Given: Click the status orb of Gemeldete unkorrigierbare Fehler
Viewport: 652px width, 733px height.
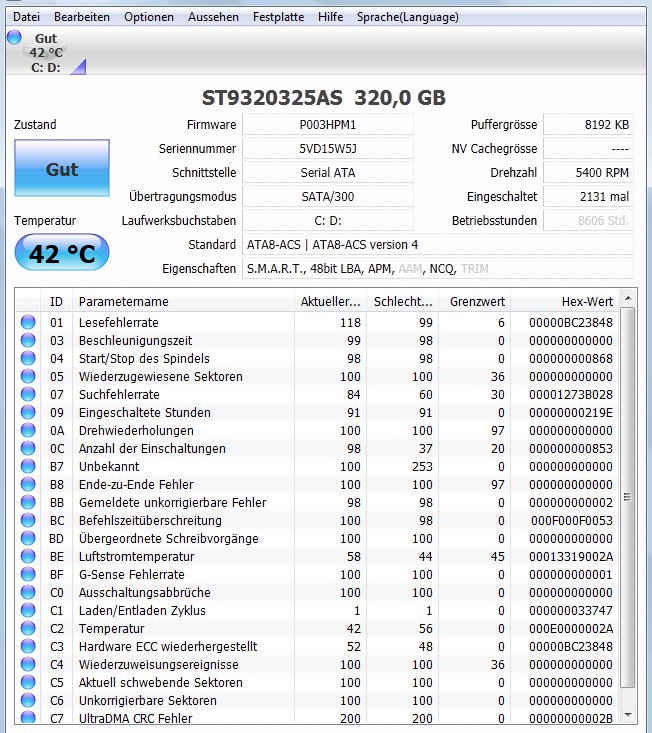Looking at the screenshot, I should point(28,502).
